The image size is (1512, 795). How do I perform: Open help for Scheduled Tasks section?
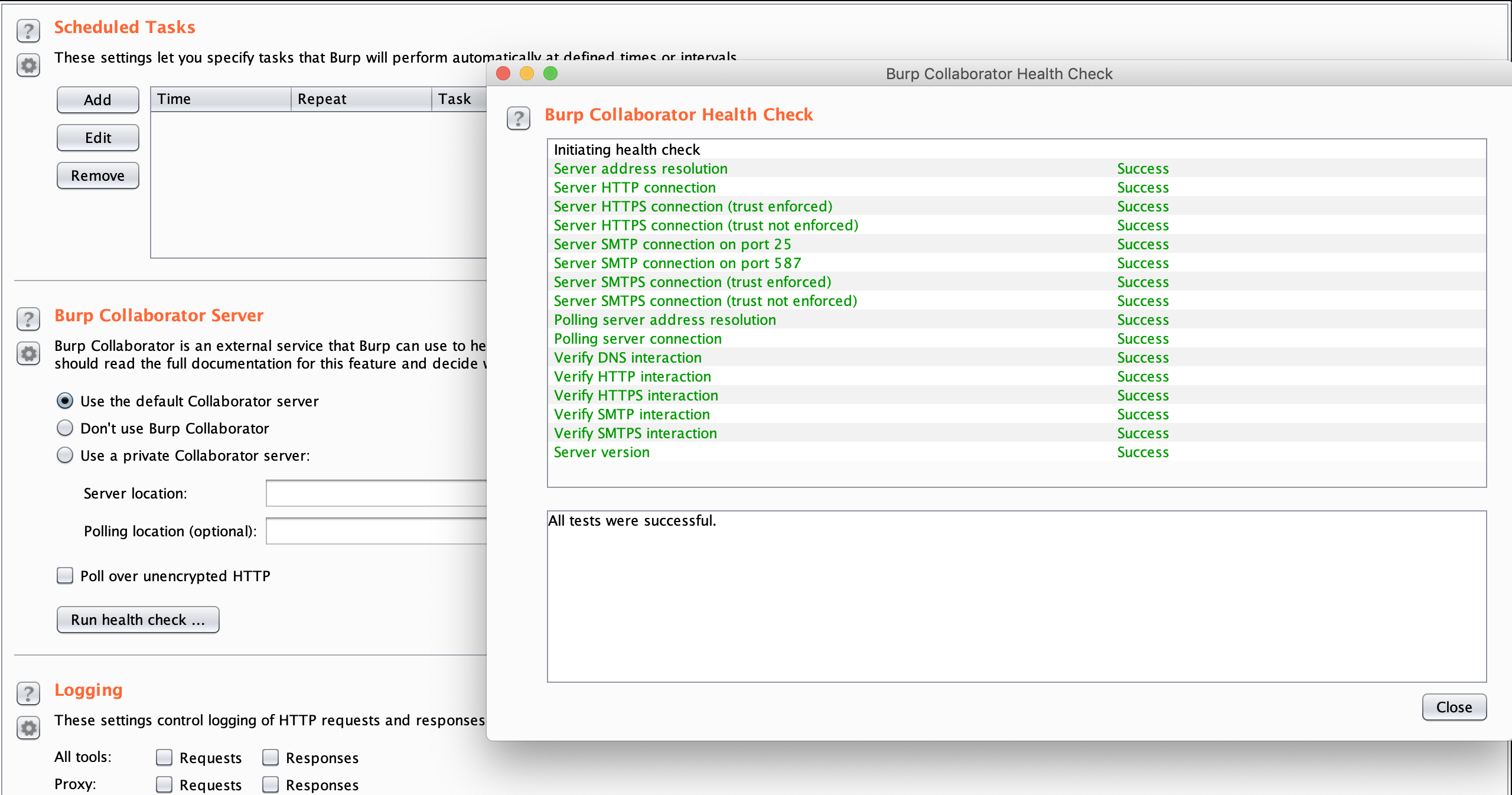[28, 30]
